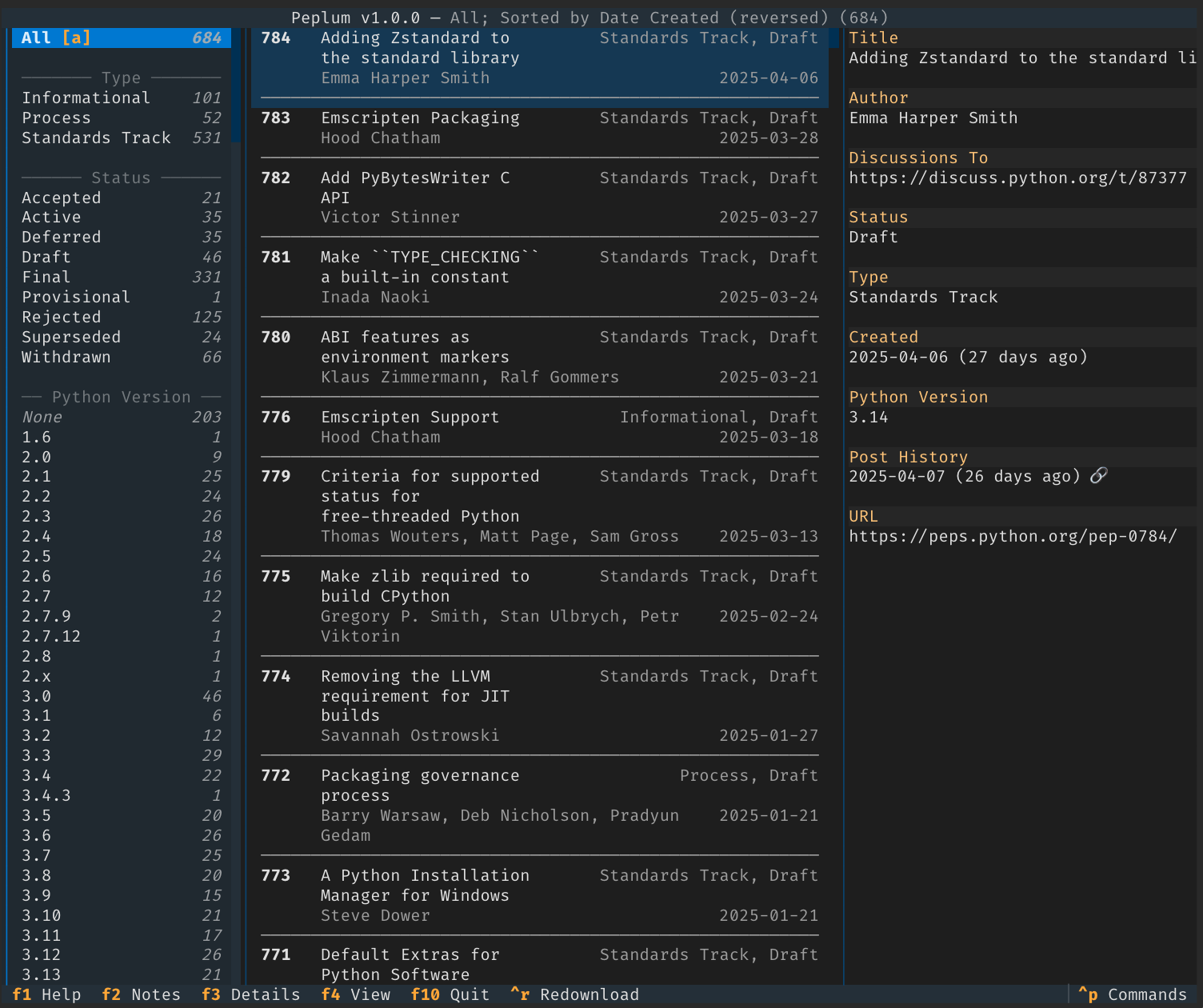This screenshot has height=1008, width=1203.
Task: Click the Type value Standards Track in details
Action: [x=923, y=297]
